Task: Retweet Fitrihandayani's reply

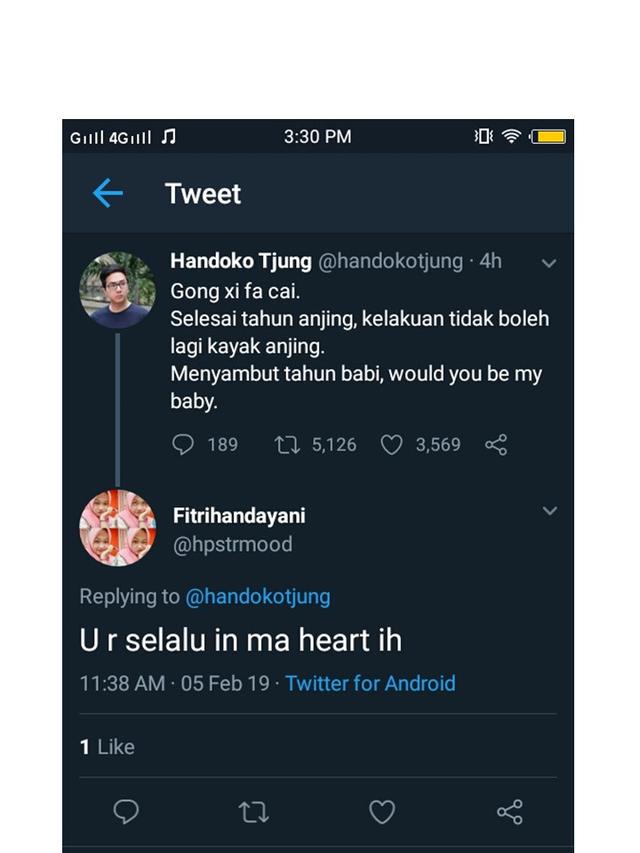Action: pyautogui.click(x=253, y=812)
